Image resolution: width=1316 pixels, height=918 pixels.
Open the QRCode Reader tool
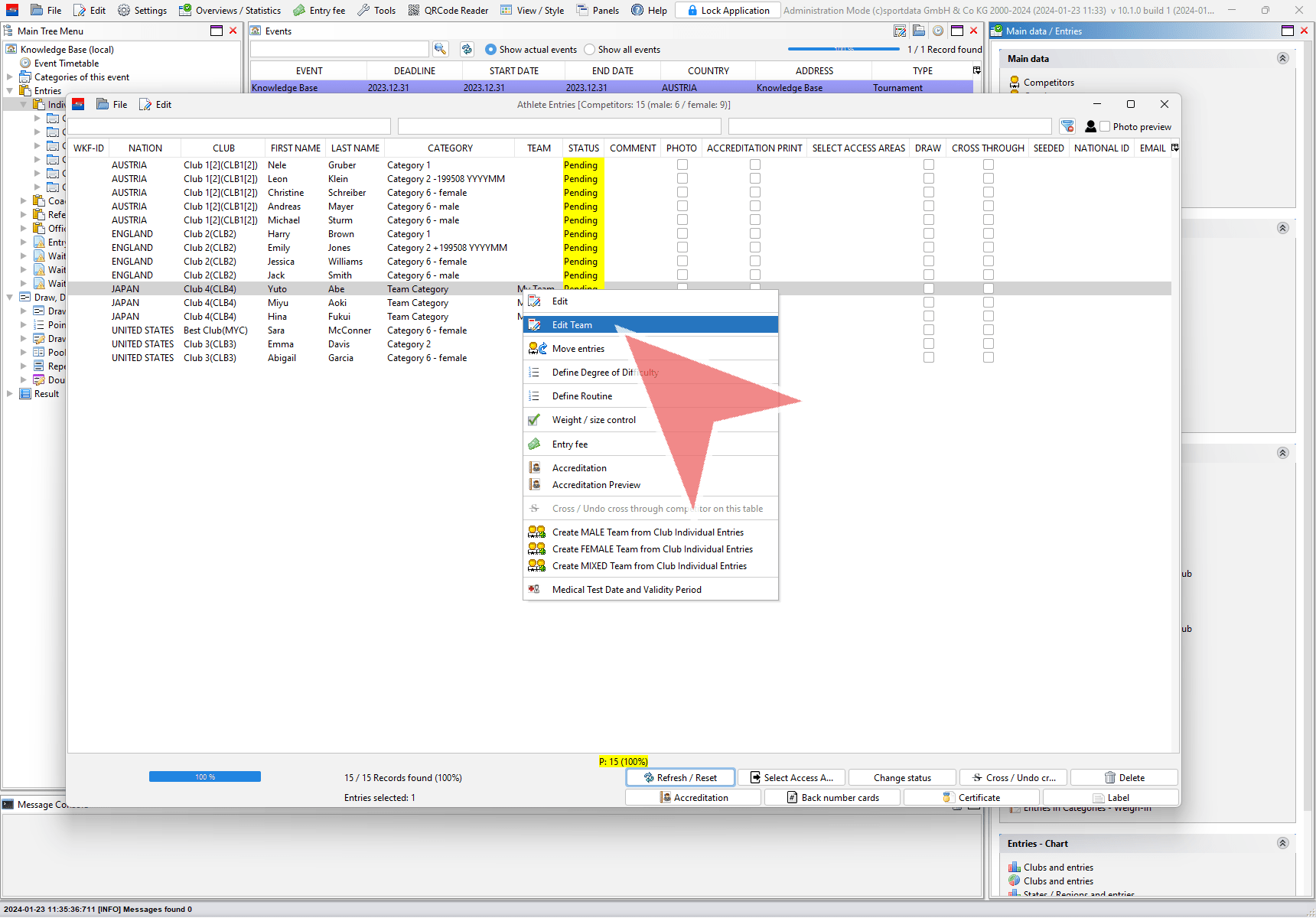[448, 10]
